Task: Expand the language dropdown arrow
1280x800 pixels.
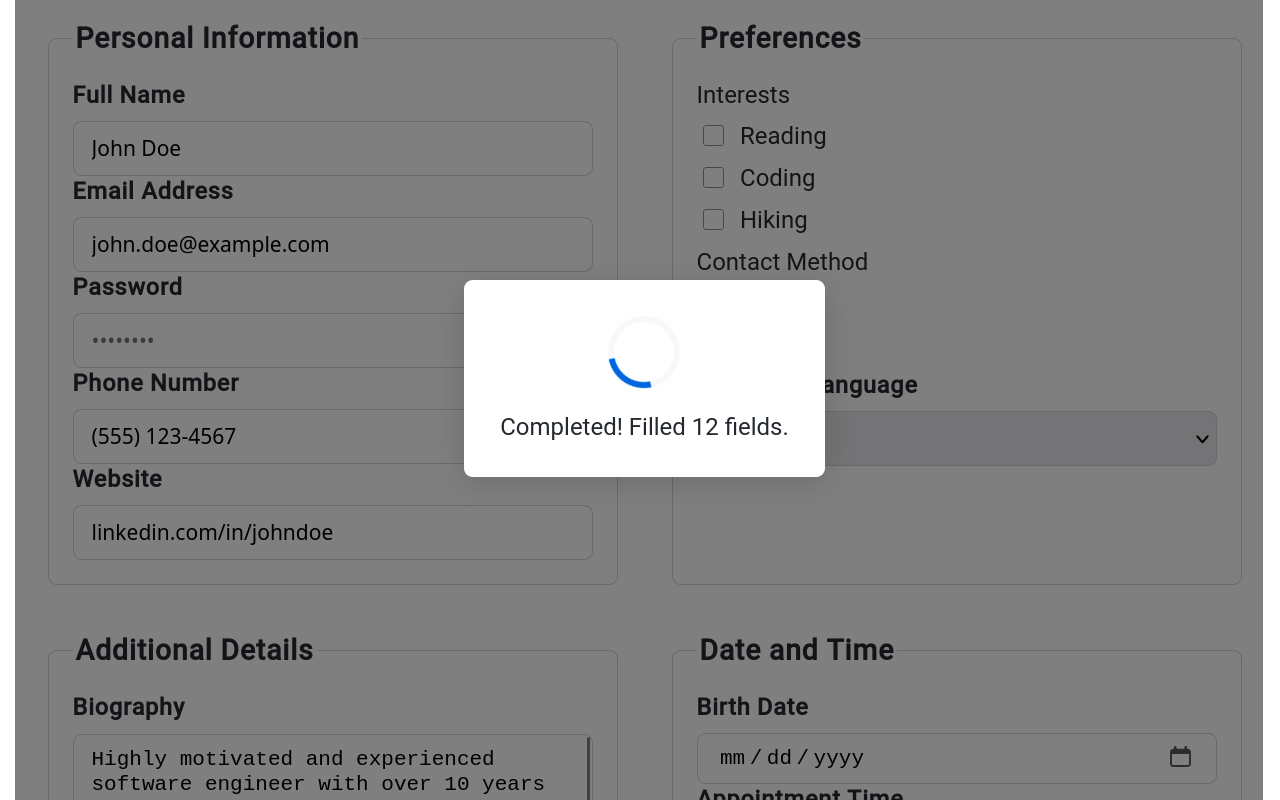Action: coord(1201,439)
